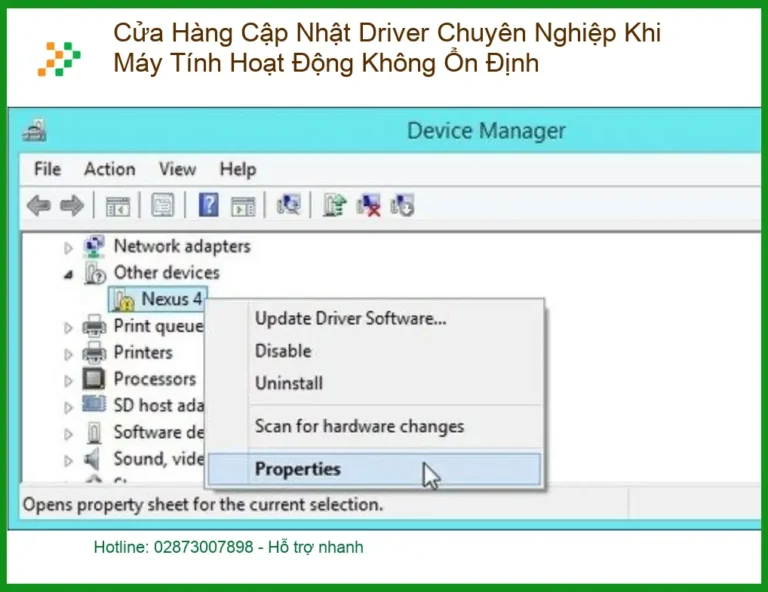Click the Uninstall device toolbar icon with red X

368,205
